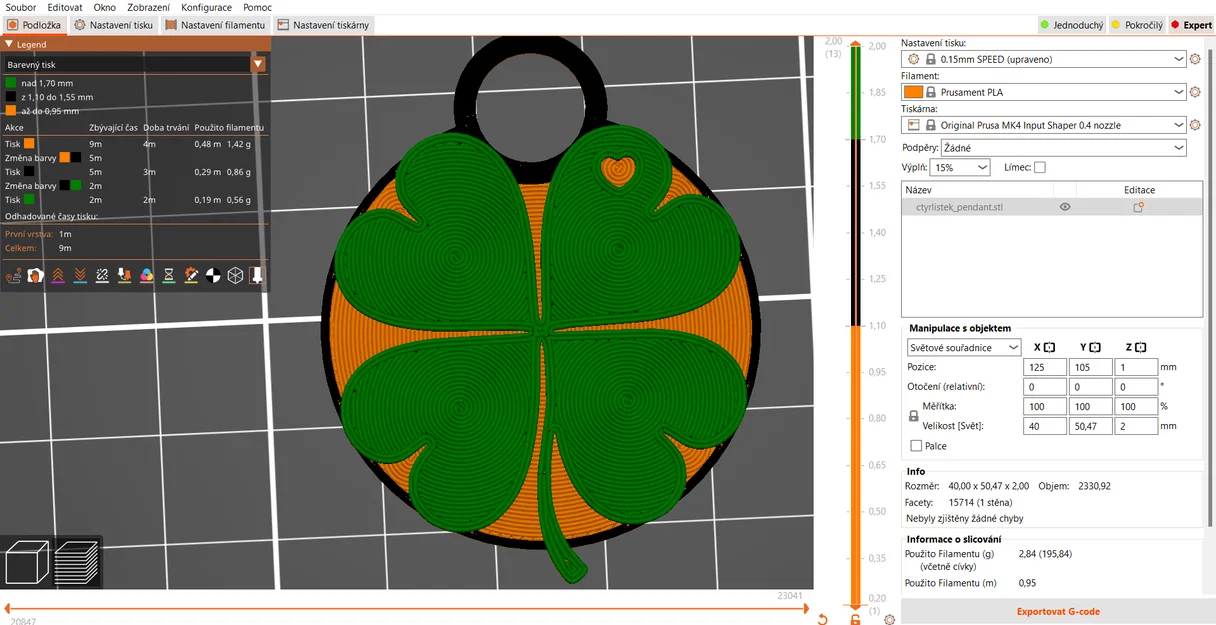1216x625 pixels.
Task: Open the Výplň 15% dropdown
Action: tap(960, 168)
